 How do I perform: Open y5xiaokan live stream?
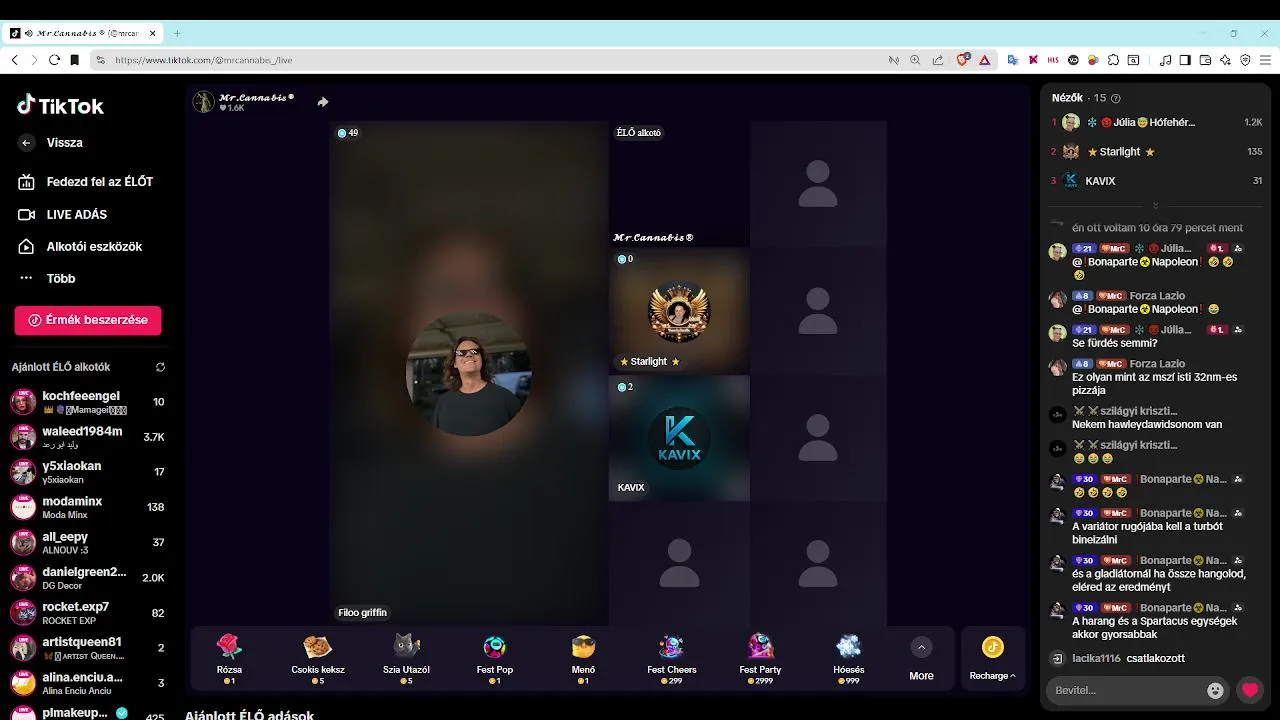88,472
